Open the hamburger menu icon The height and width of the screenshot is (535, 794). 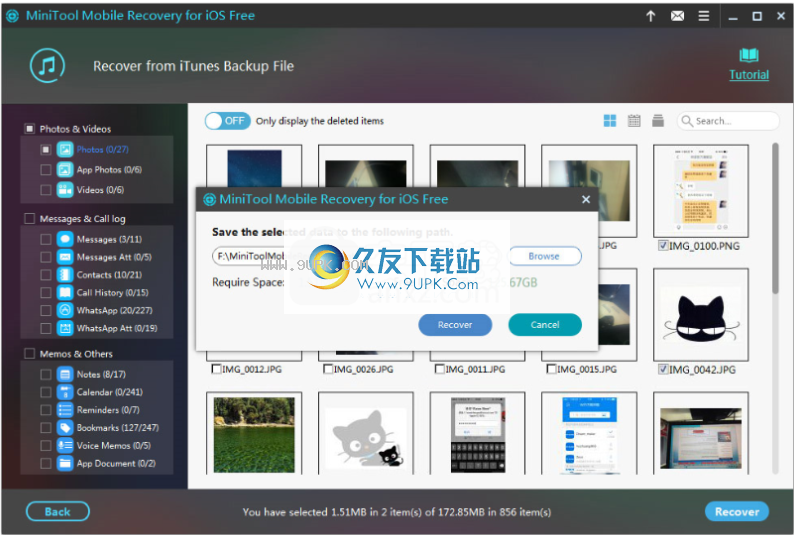tap(703, 16)
